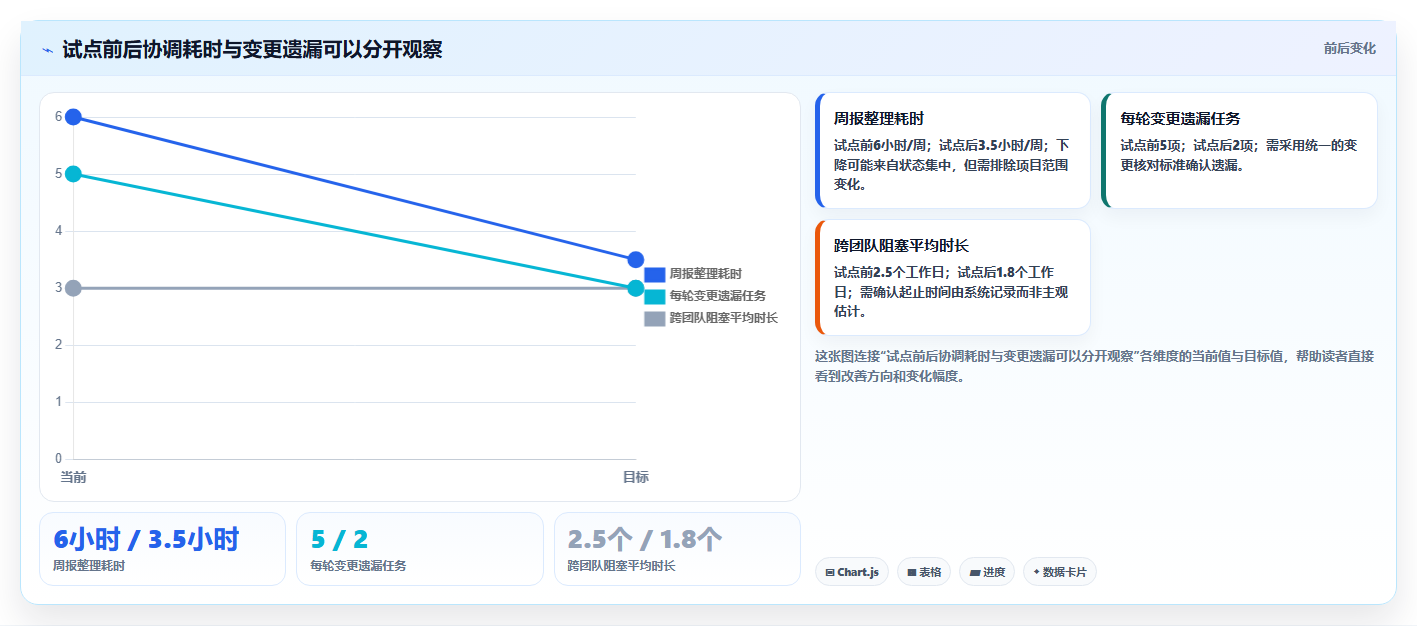The image size is (1417, 626).
Task: Click the 2.5个 / 1.8个 stat value
Action: [645, 540]
